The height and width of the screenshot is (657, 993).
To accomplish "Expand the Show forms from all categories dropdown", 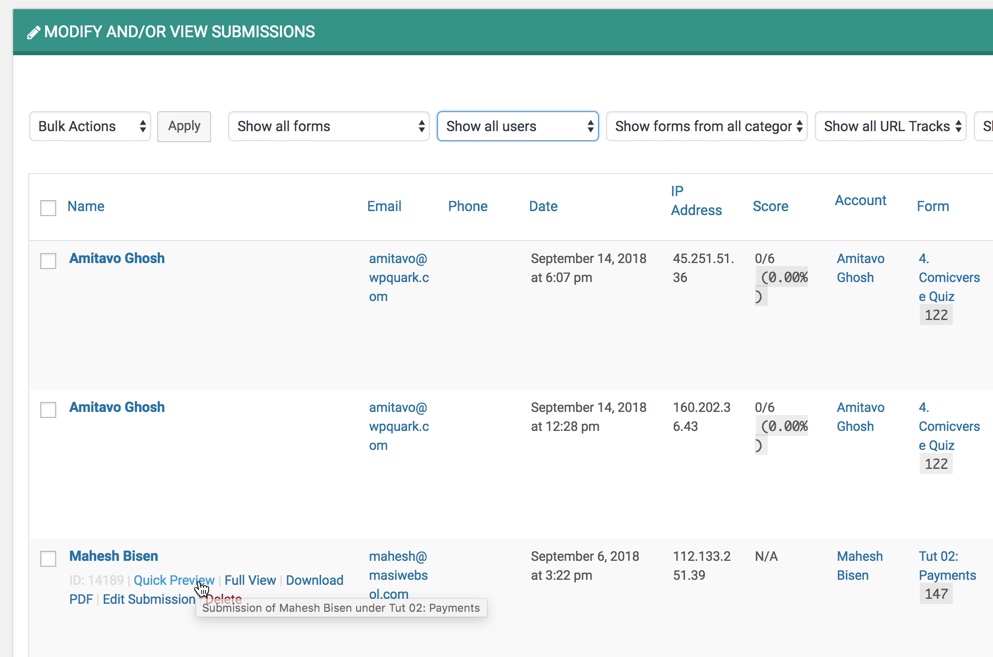I will pyautogui.click(x=707, y=126).
